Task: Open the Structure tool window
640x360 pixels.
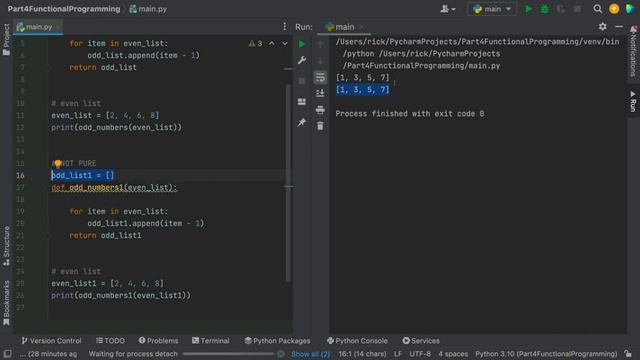Action: [6, 246]
